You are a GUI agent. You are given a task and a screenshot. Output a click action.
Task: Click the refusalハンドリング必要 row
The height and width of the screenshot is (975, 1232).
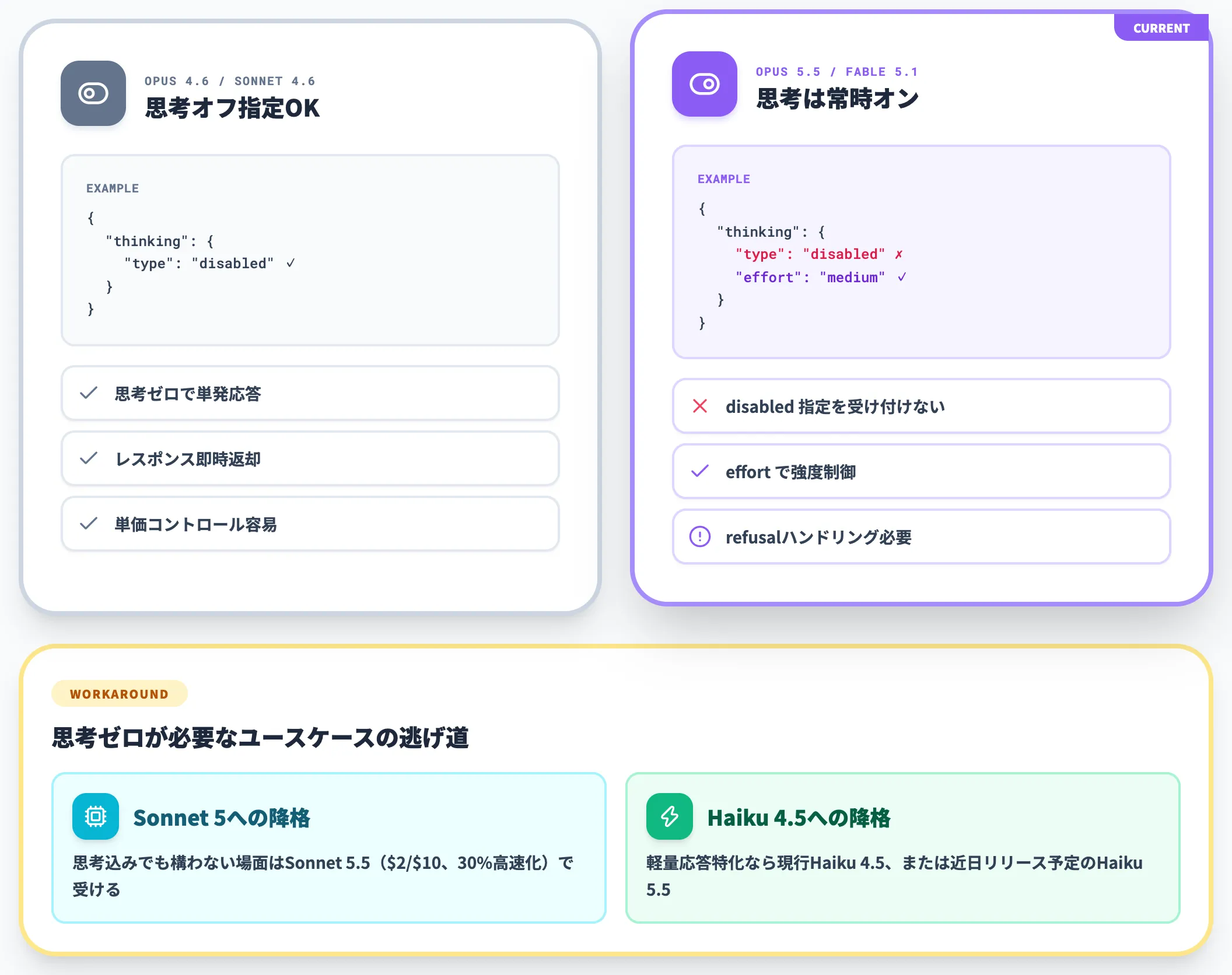[922, 536]
